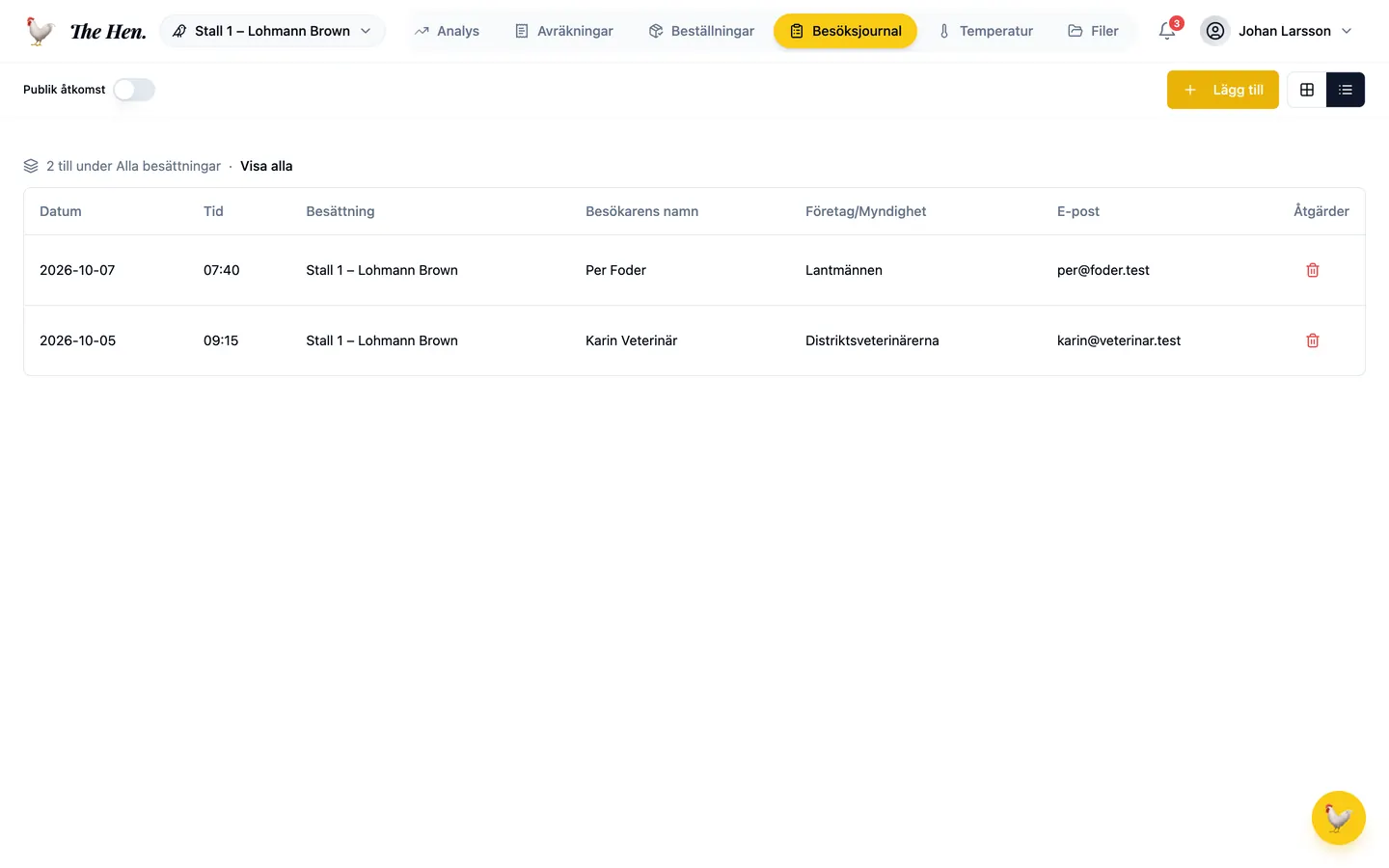Open the Temperatur tab
1389x868 pixels.
click(x=986, y=31)
